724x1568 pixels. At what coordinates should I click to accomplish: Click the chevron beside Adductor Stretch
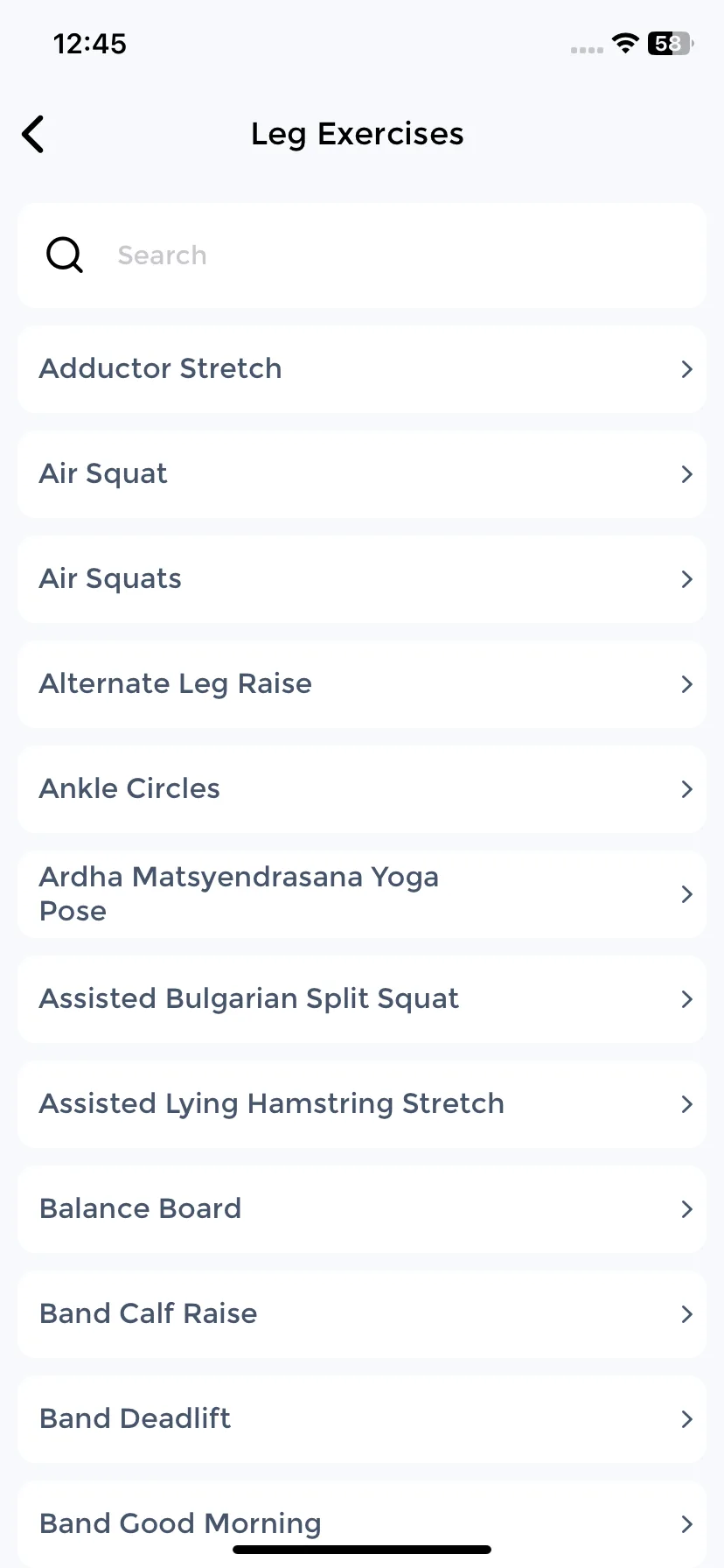[x=686, y=369]
